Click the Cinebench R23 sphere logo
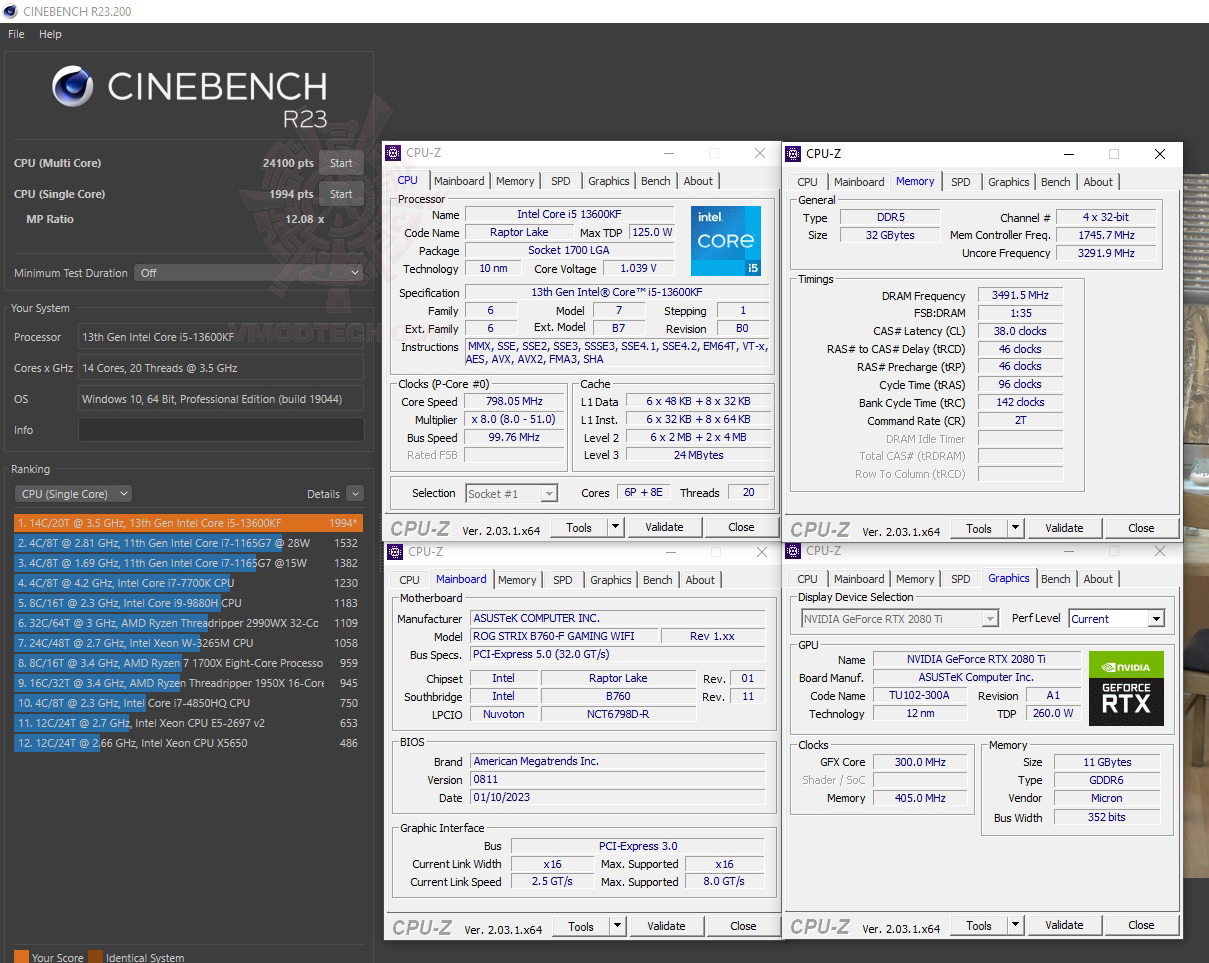 click(x=73, y=87)
